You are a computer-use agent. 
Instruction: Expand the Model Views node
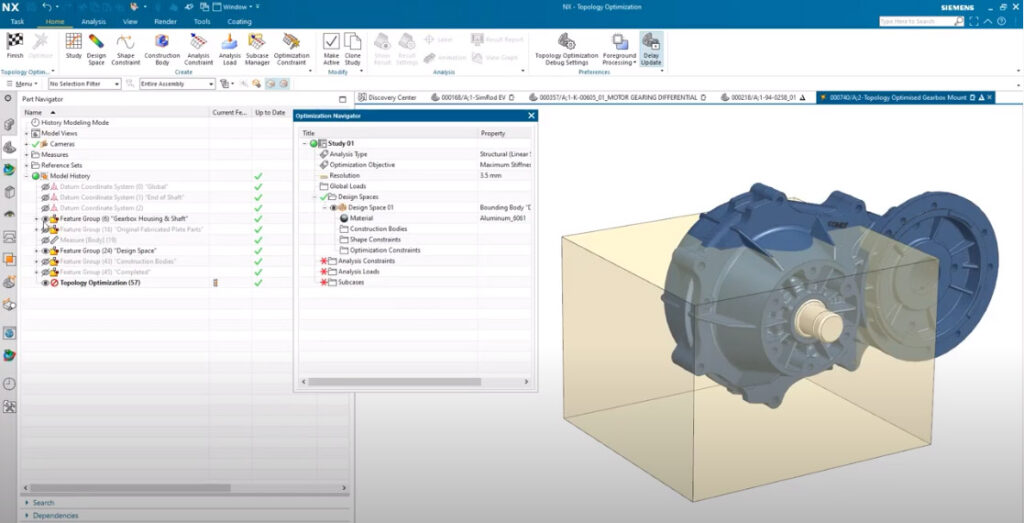(27, 133)
